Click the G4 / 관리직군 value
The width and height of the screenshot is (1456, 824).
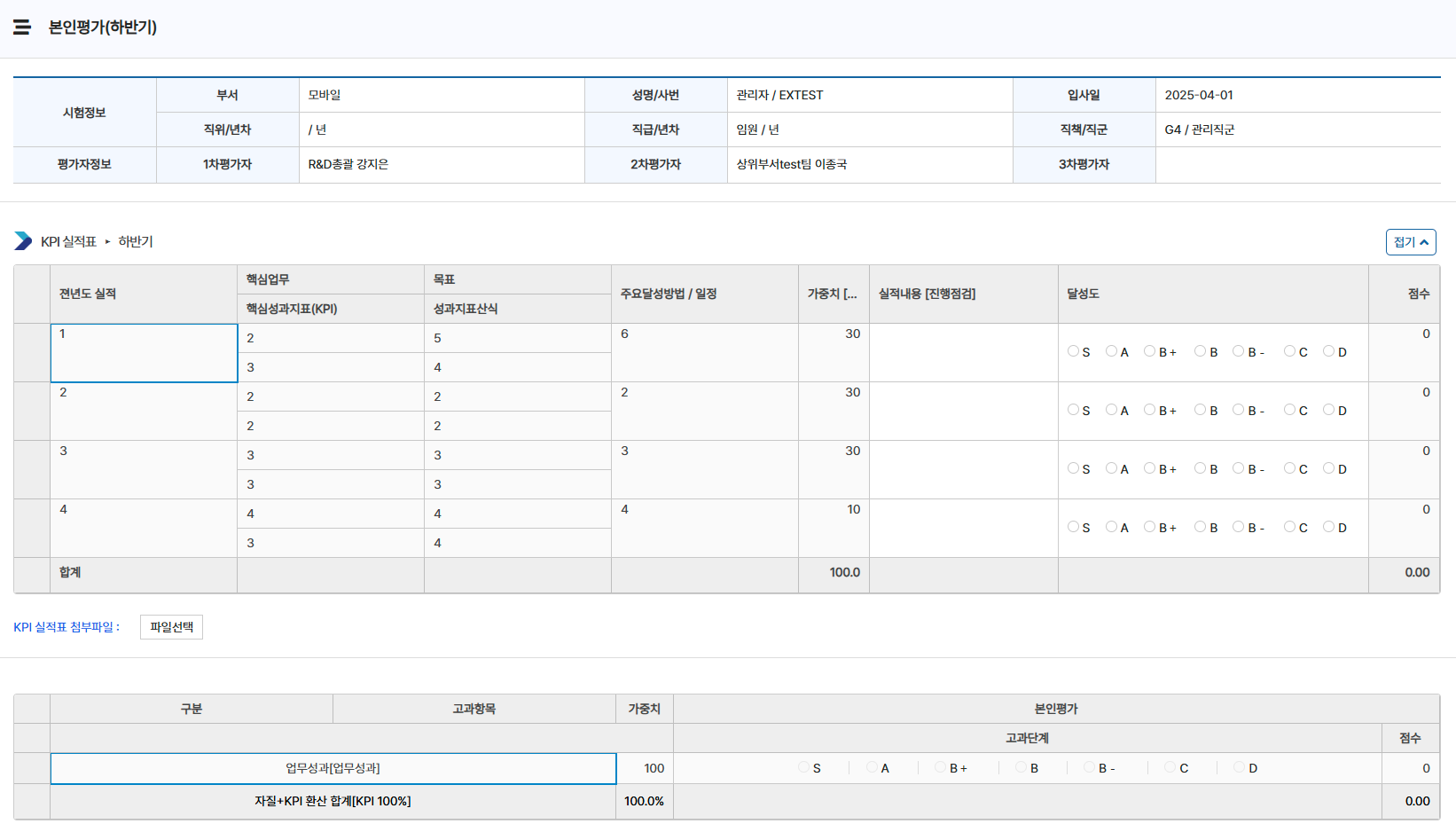[x=1200, y=129]
